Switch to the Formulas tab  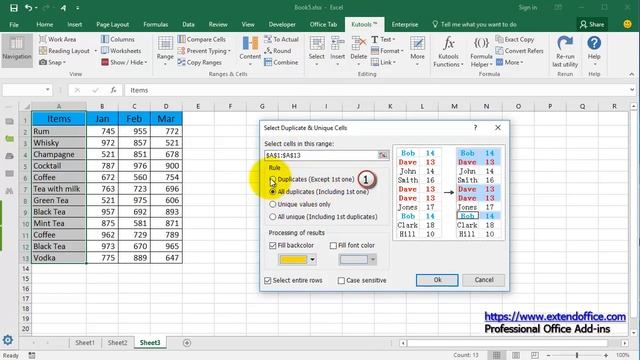pyautogui.click(x=156, y=24)
